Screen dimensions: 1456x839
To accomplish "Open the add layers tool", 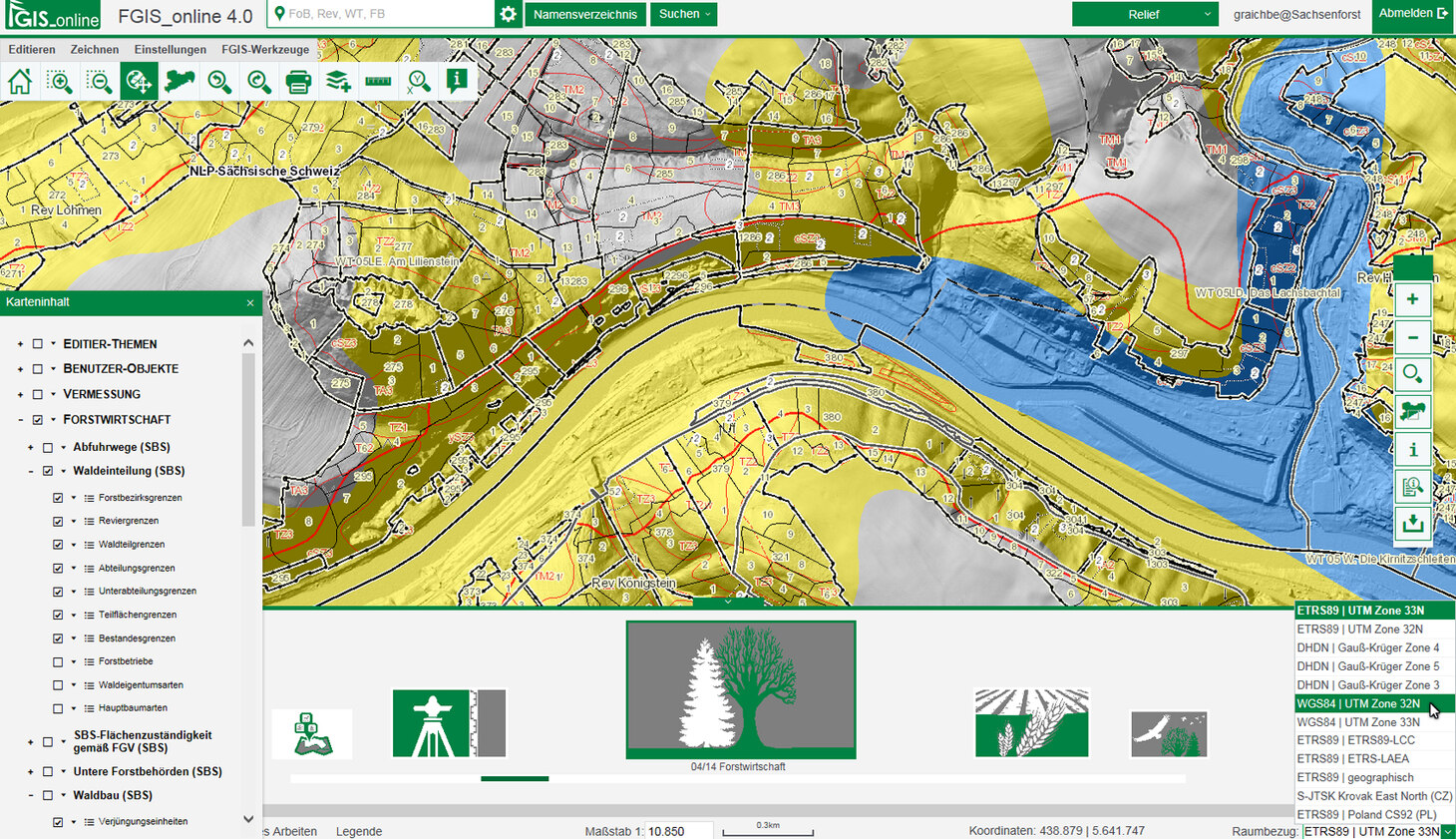I will point(337,81).
